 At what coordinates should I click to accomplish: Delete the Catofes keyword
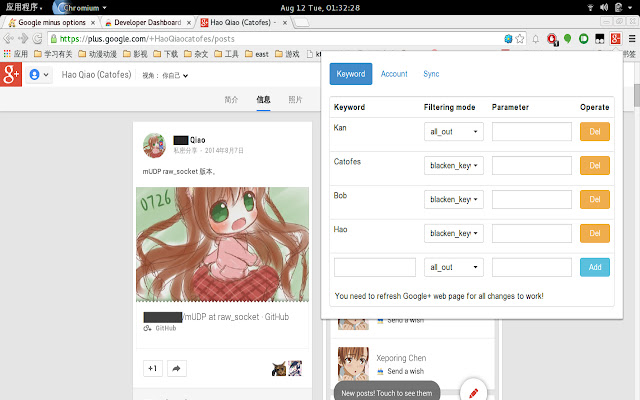click(x=595, y=166)
